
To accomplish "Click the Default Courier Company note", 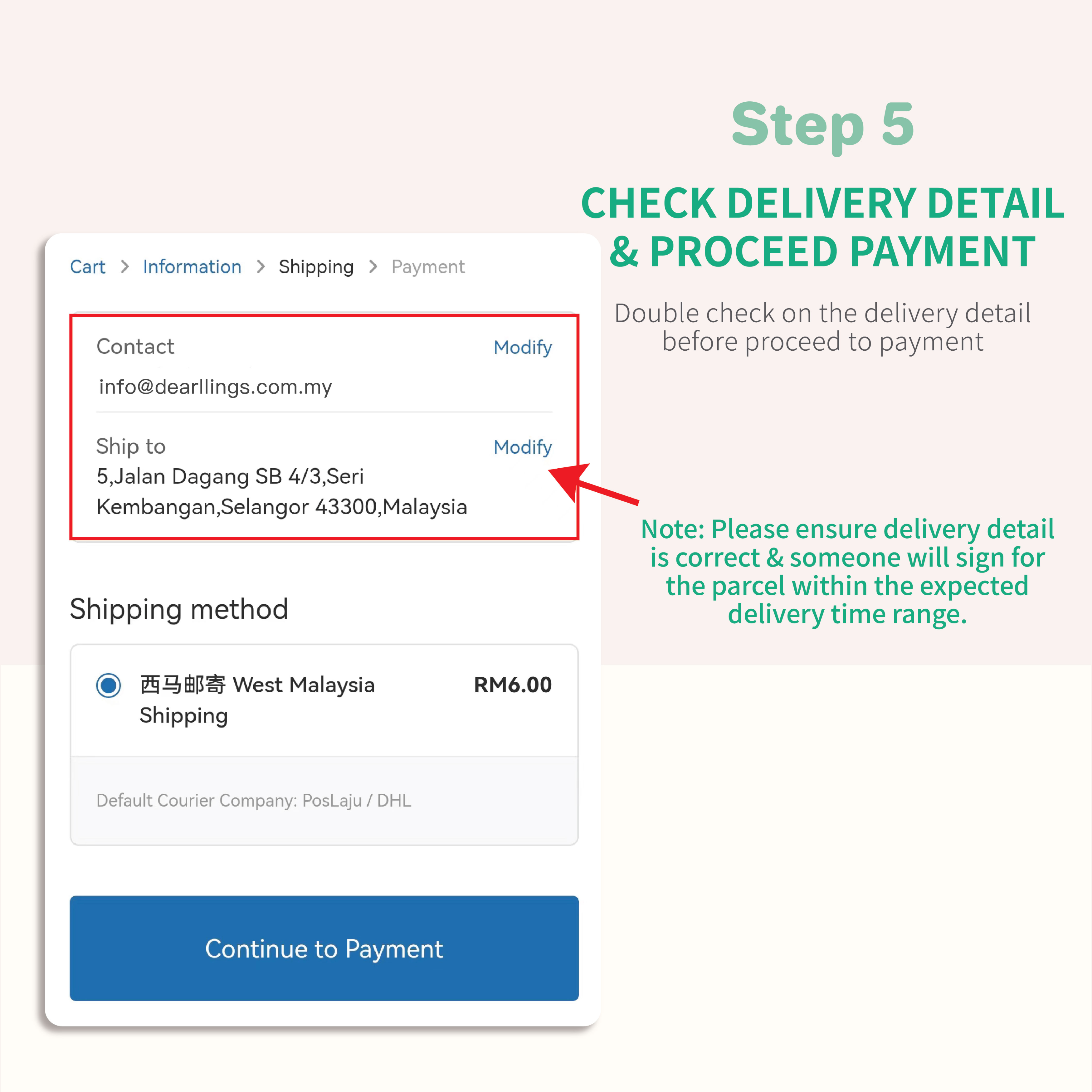I will click(x=254, y=800).
